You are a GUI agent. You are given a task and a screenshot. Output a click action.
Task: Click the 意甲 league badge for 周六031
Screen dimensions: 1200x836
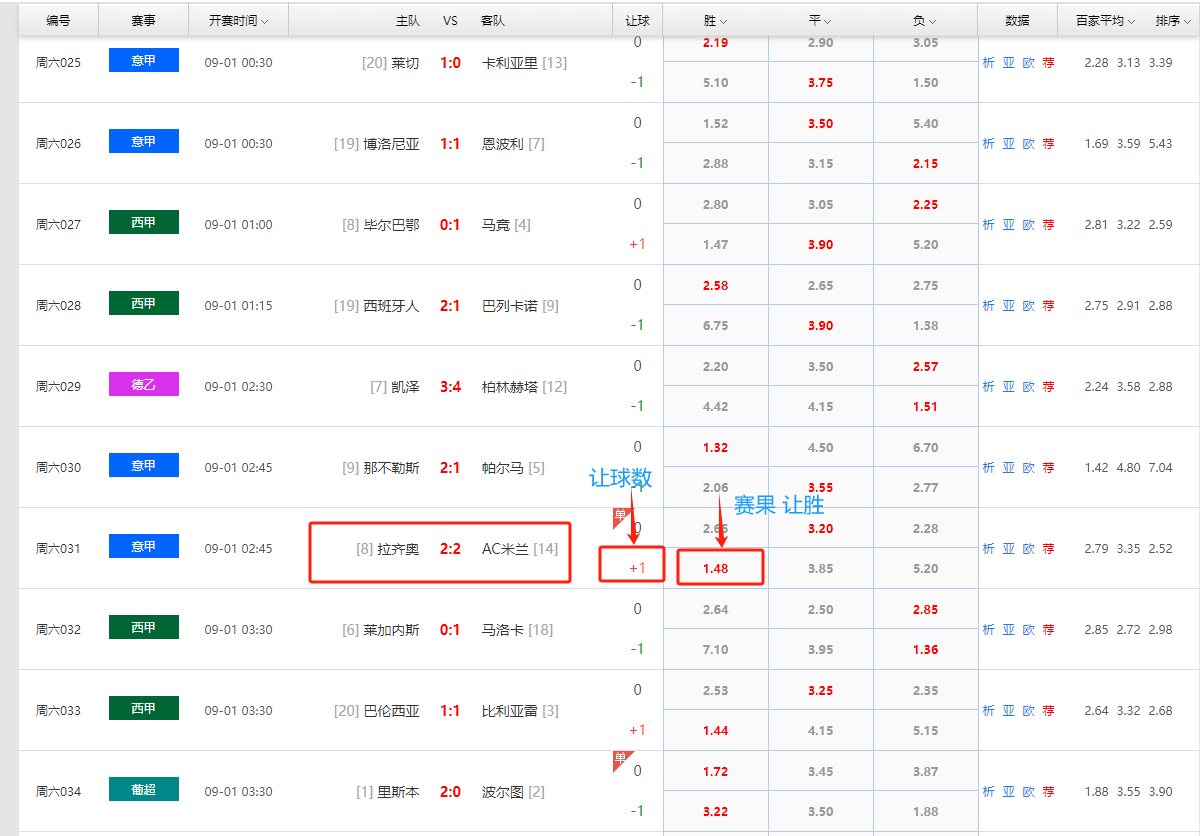143,546
